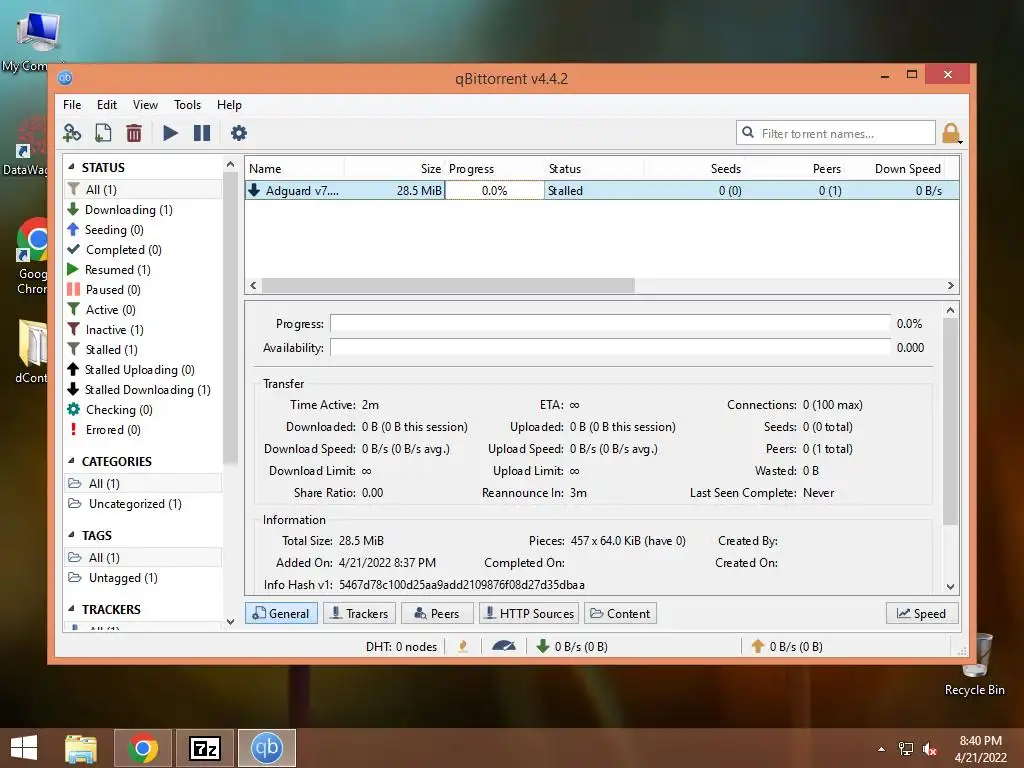Sort by the Down Speed column header
1024x768 pixels.
click(895, 168)
